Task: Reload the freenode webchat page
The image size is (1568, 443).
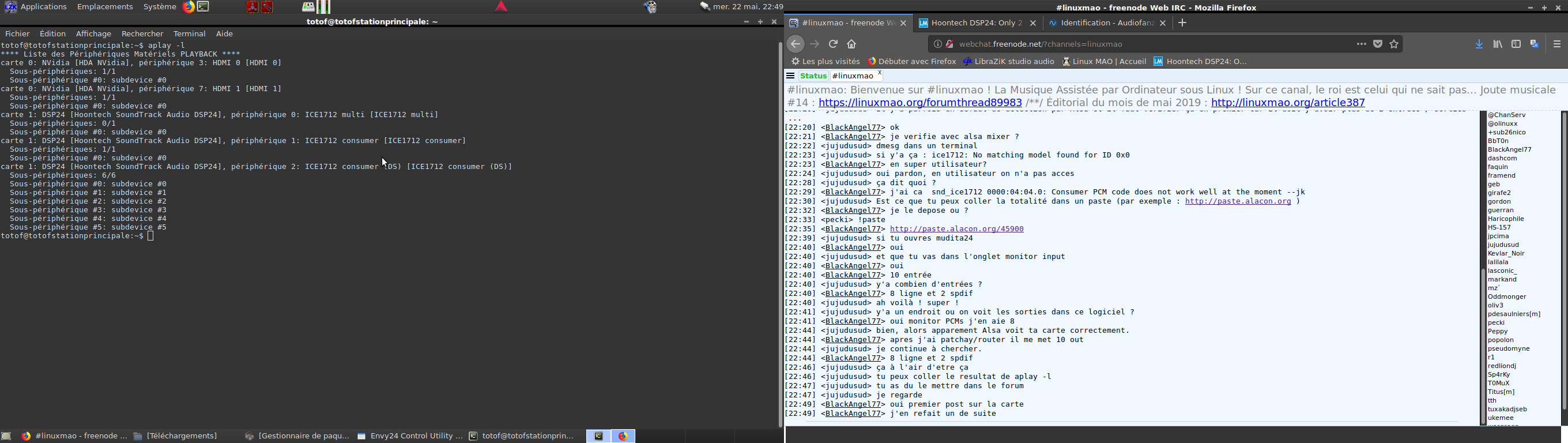Action: [834, 44]
